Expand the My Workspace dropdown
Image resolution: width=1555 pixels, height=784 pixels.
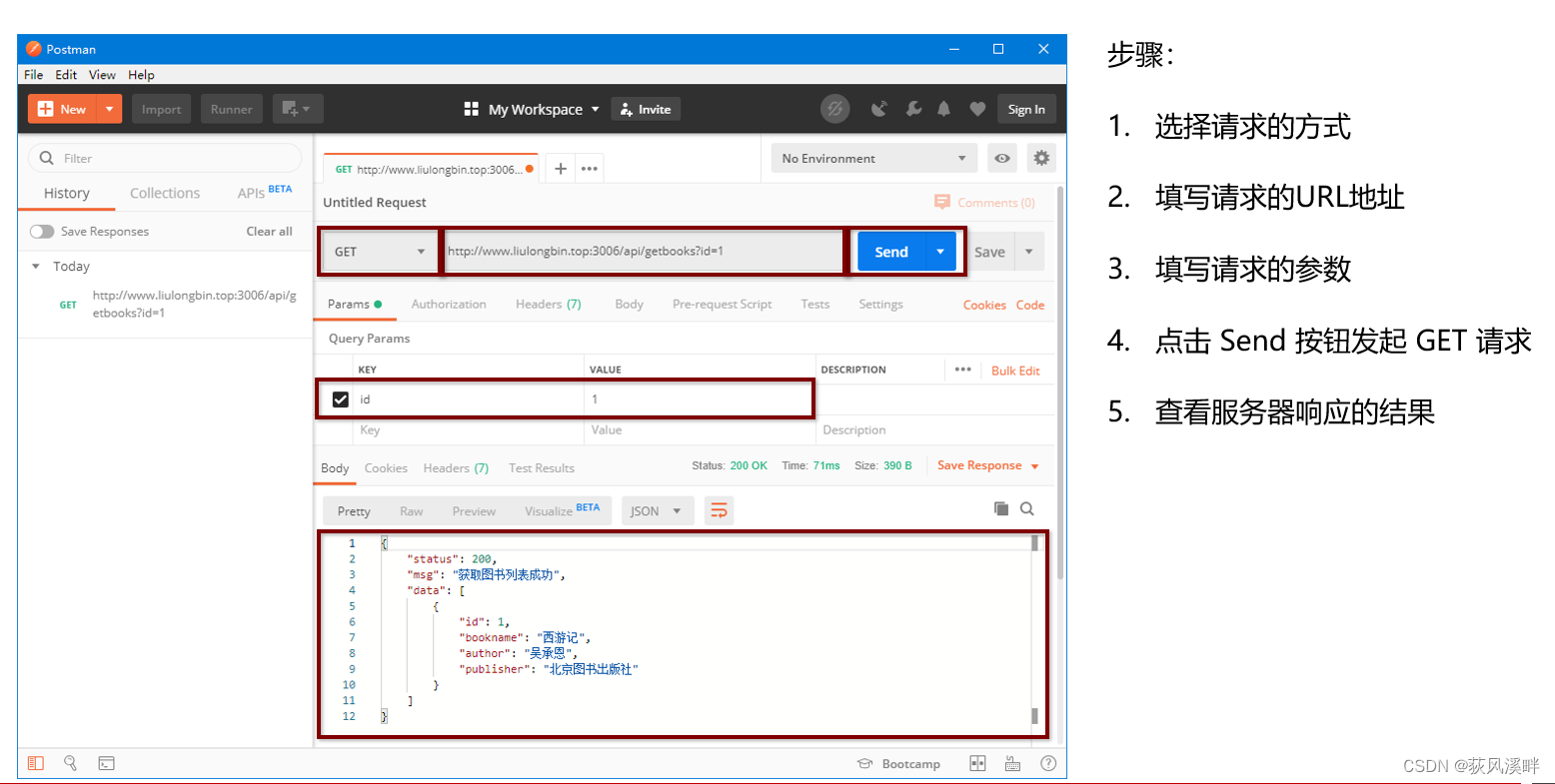click(532, 109)
